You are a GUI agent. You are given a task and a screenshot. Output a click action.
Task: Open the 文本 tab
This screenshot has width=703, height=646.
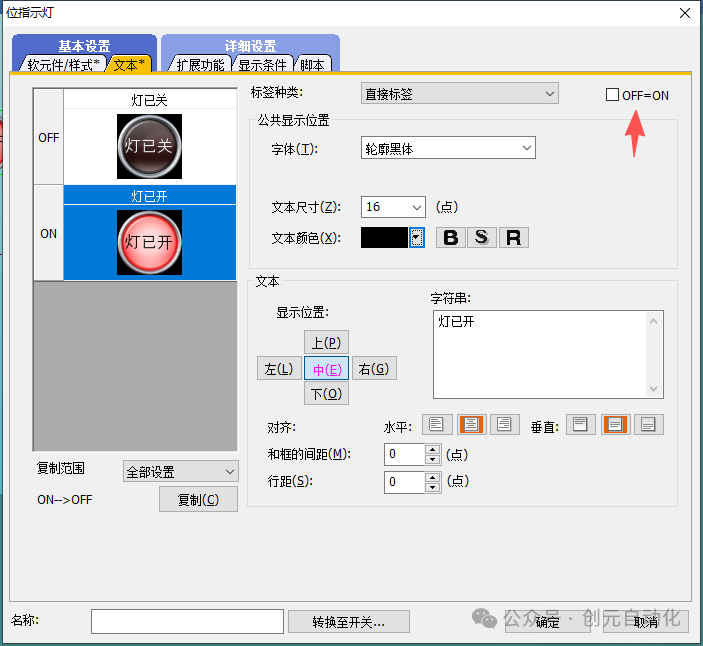coord(129,65)
